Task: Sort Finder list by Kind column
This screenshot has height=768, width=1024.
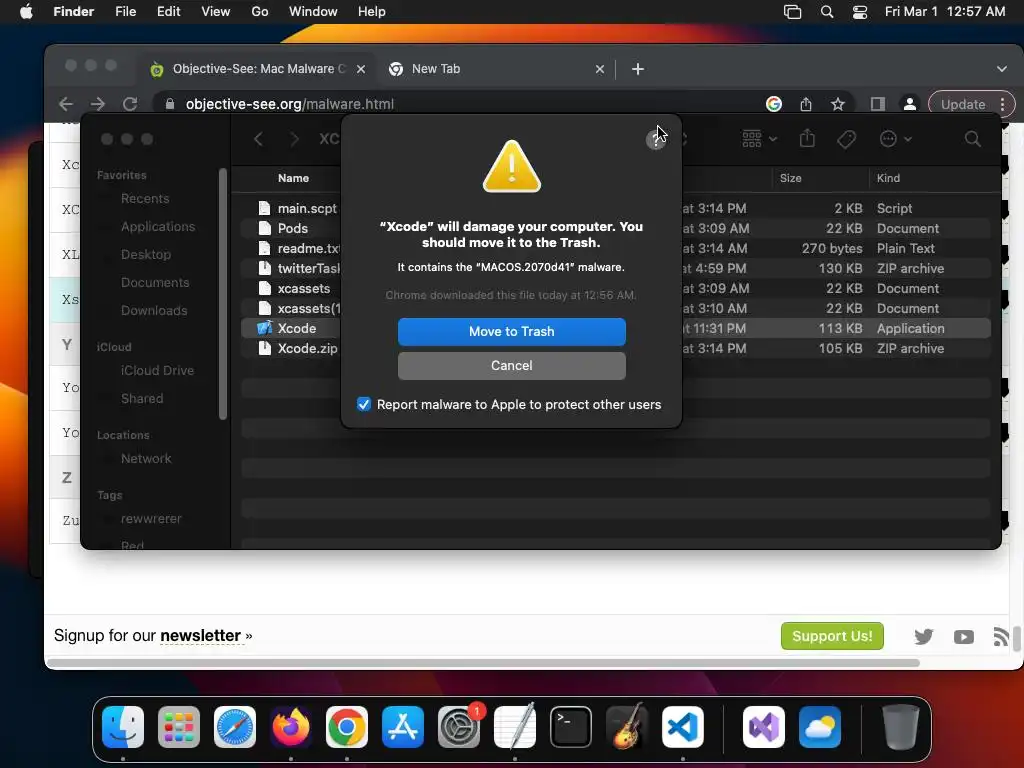Action: pos(888,178)
